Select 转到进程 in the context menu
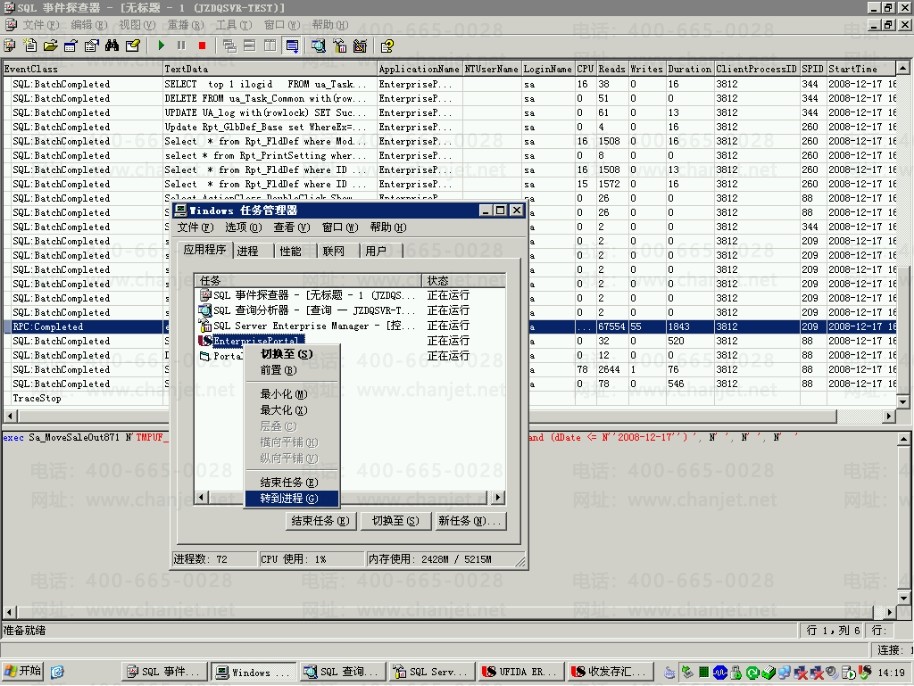This screenshot has width=914, height=686. coord(288,498)
